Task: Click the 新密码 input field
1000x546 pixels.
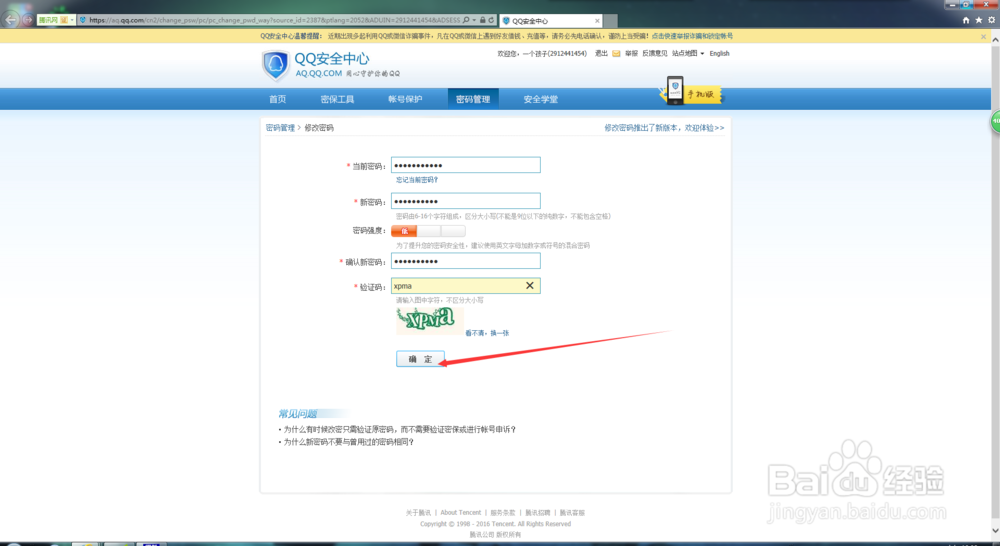Action: click(x=466, y=202)
